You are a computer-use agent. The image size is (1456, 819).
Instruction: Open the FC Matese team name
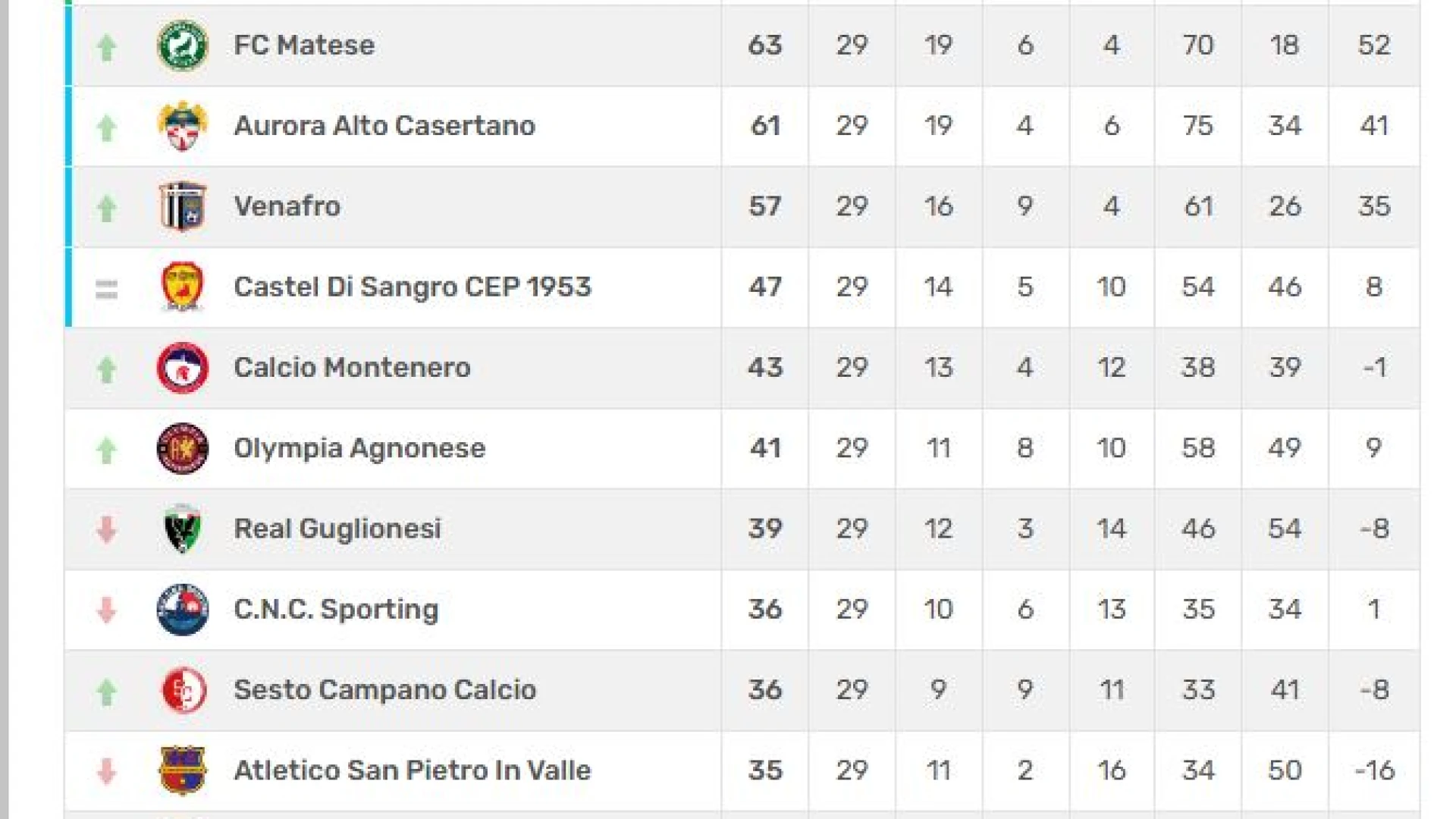(304, 45)
